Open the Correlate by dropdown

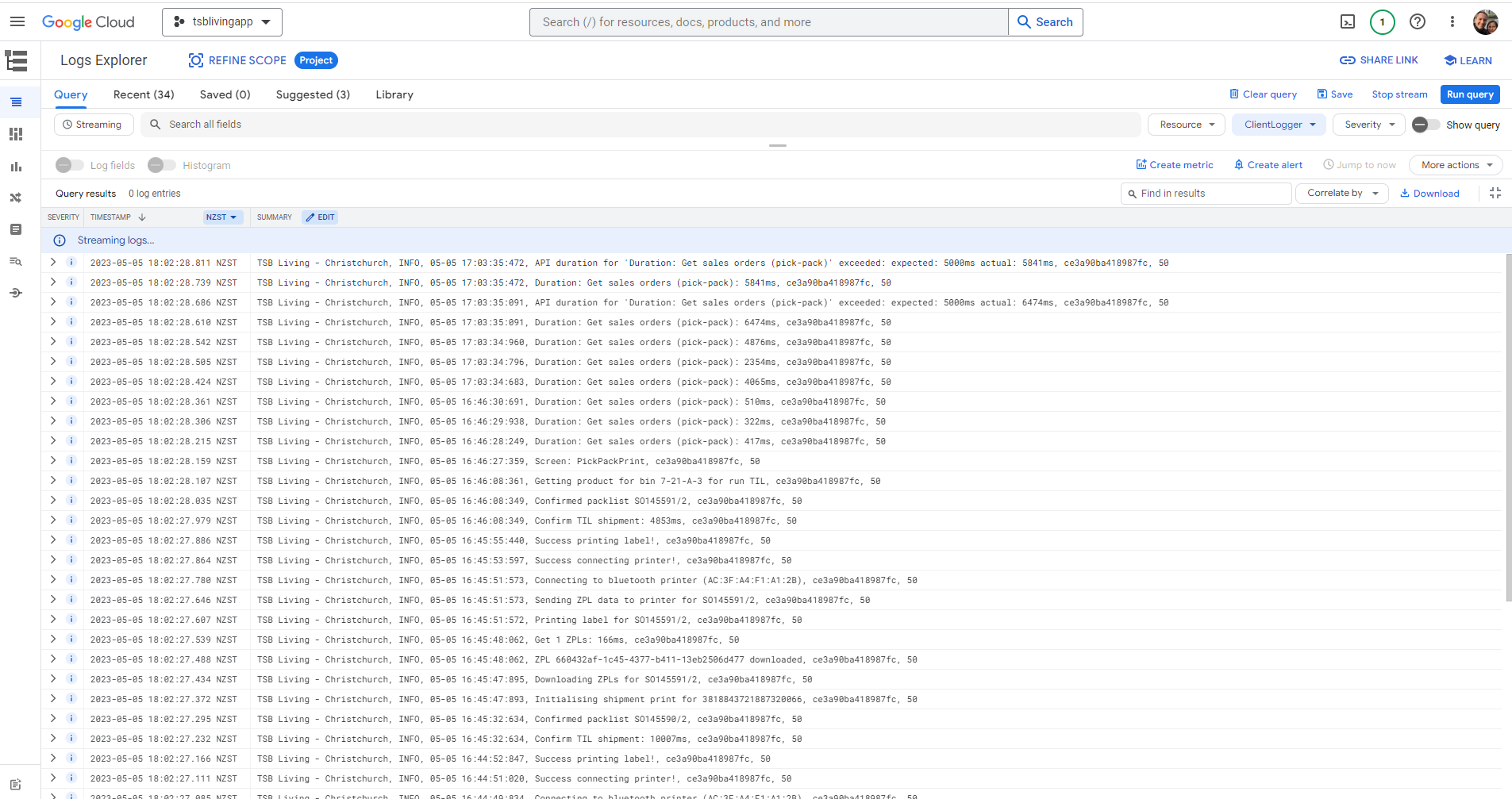[x=1341, y=193]
